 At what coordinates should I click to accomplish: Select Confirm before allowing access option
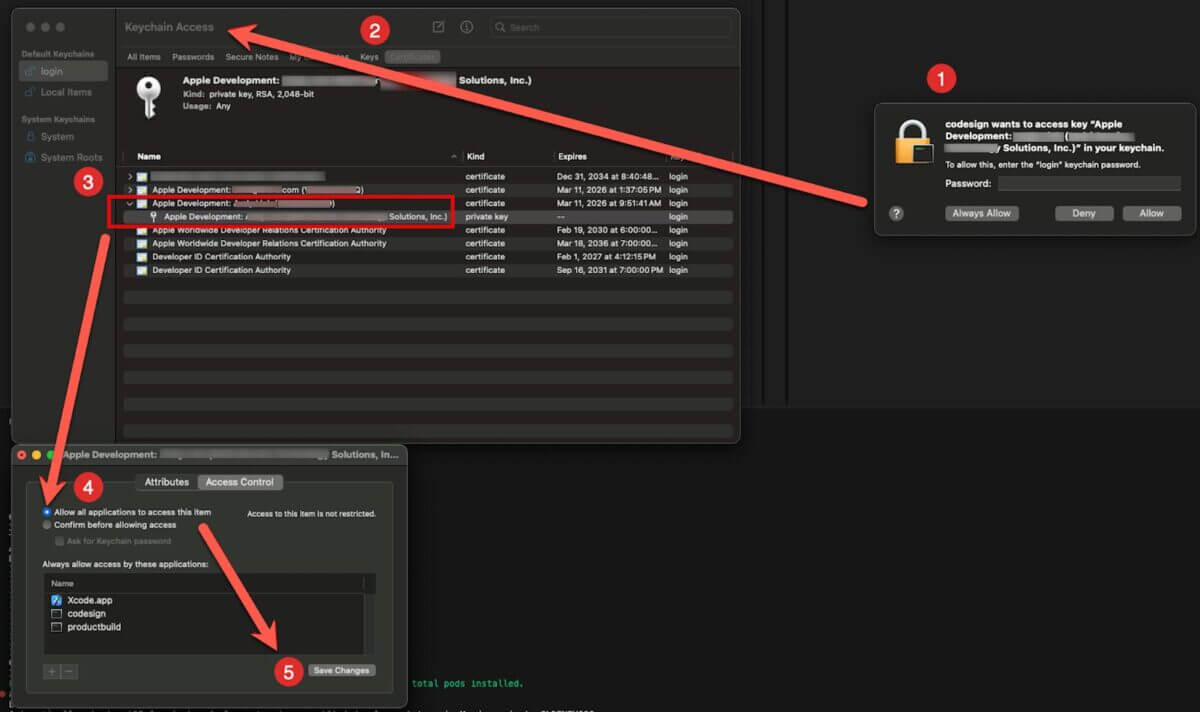pos(47,525)
